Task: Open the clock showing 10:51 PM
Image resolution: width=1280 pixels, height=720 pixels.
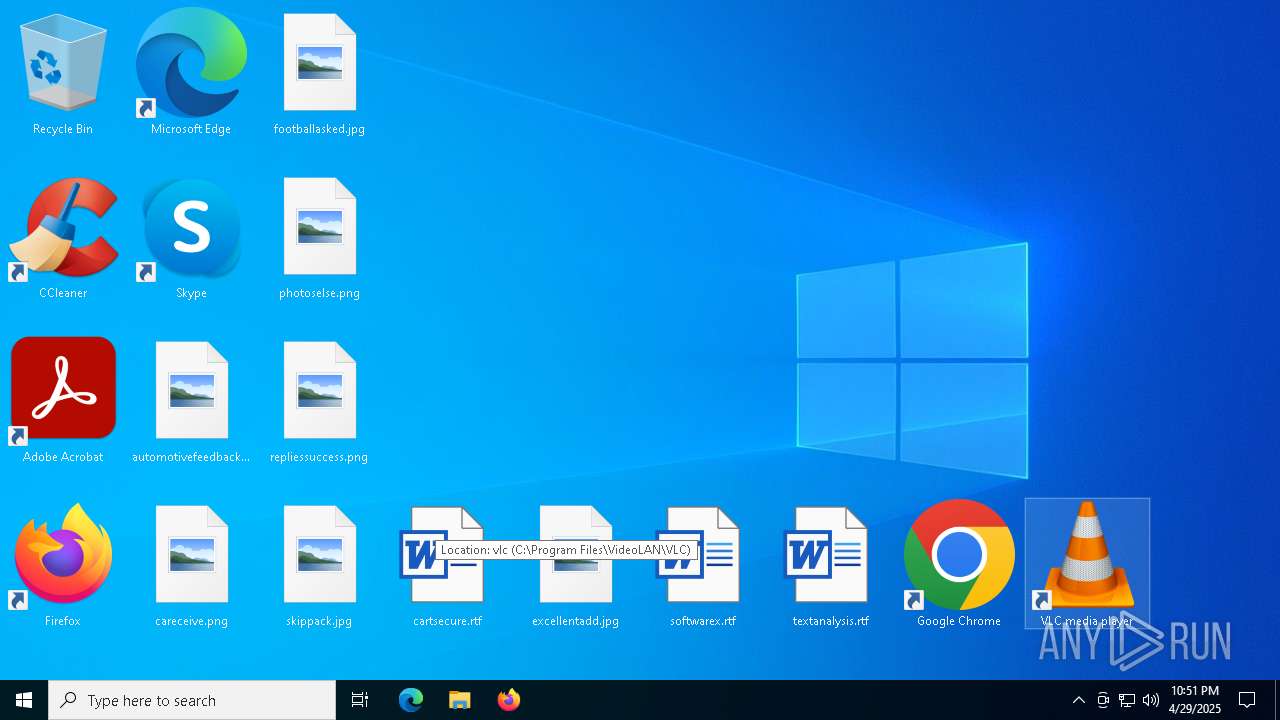Action: [x=1195, y=700]
